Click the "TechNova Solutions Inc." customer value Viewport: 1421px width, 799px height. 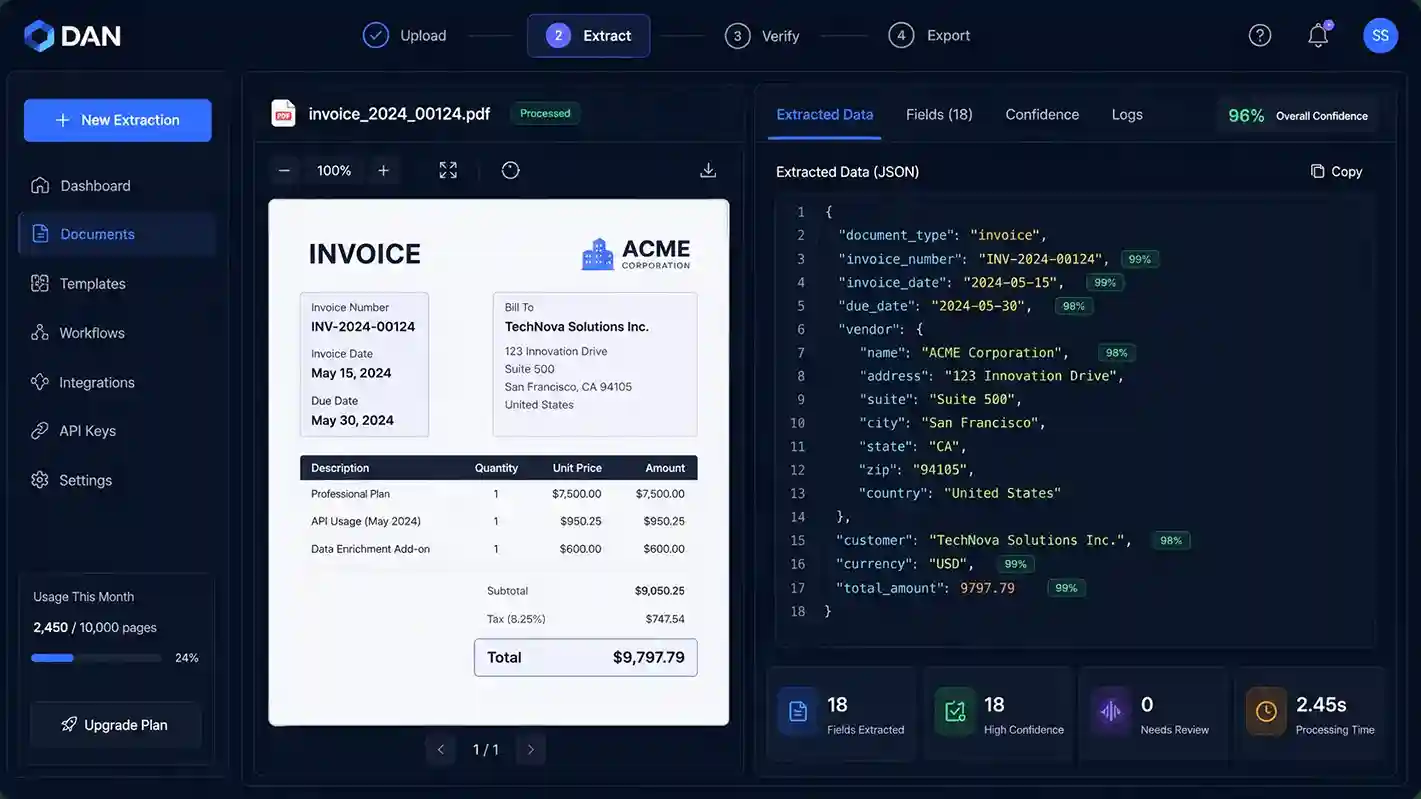coord(1027,540)
